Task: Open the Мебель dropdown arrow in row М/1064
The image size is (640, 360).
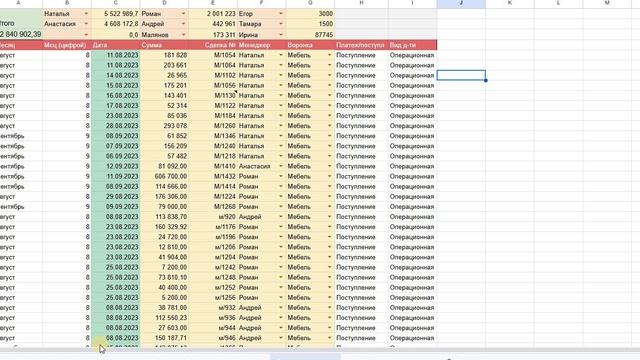Action: click(x=329, y=65)
